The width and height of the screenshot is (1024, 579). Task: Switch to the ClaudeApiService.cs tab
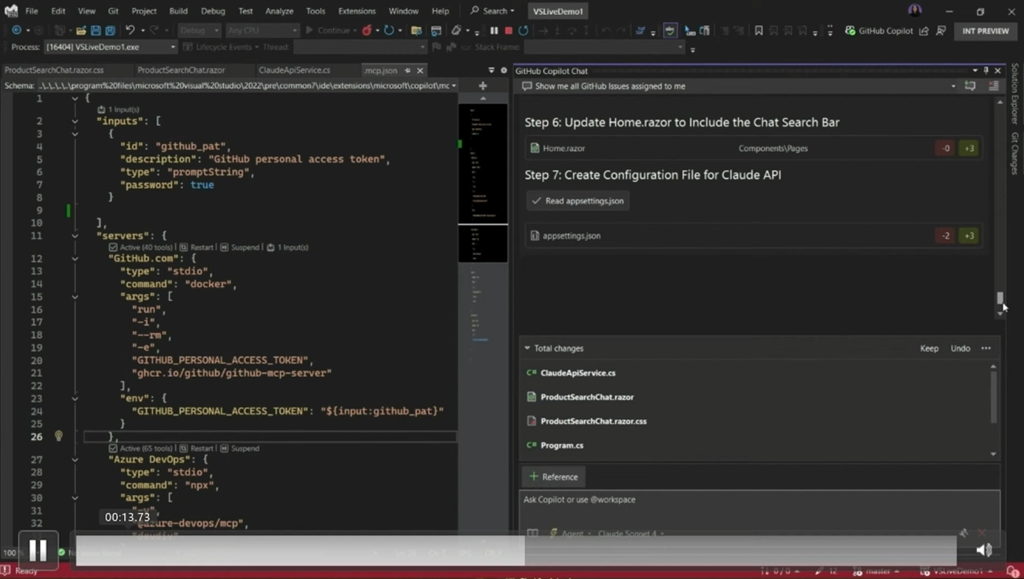[294, 71]
